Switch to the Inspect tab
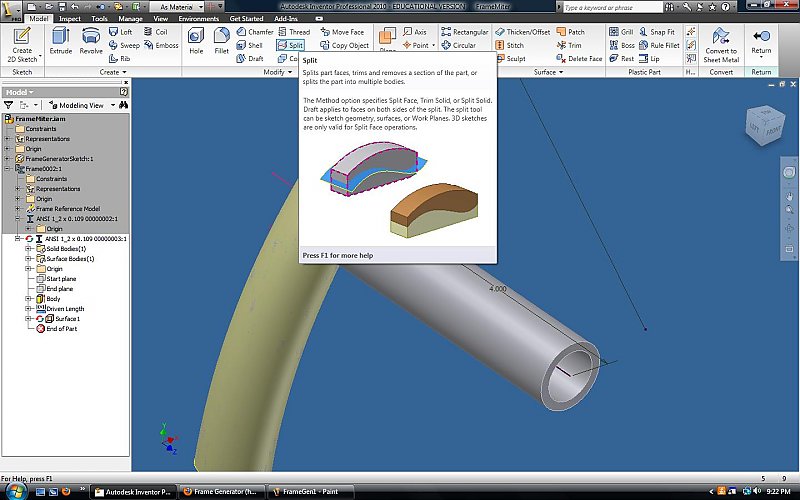Screen dimensions: 800x500 tap(70, 18)
